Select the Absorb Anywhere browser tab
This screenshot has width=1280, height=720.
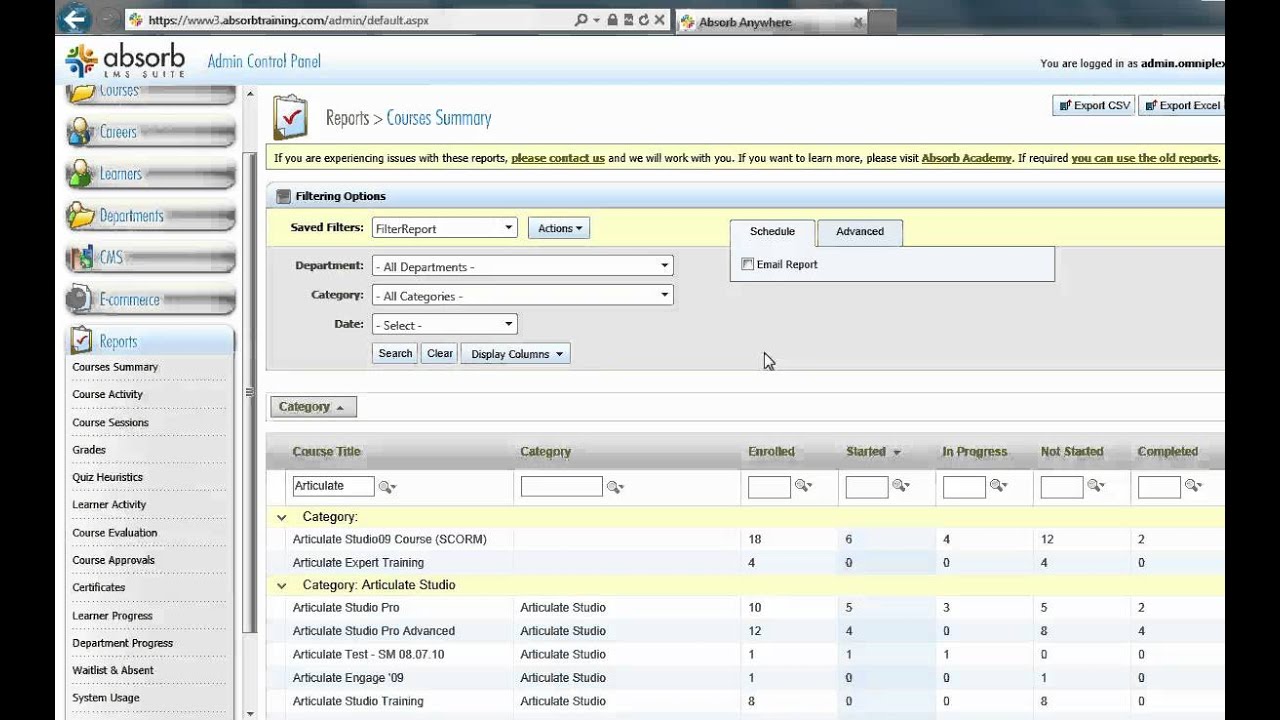coord(770,22)
